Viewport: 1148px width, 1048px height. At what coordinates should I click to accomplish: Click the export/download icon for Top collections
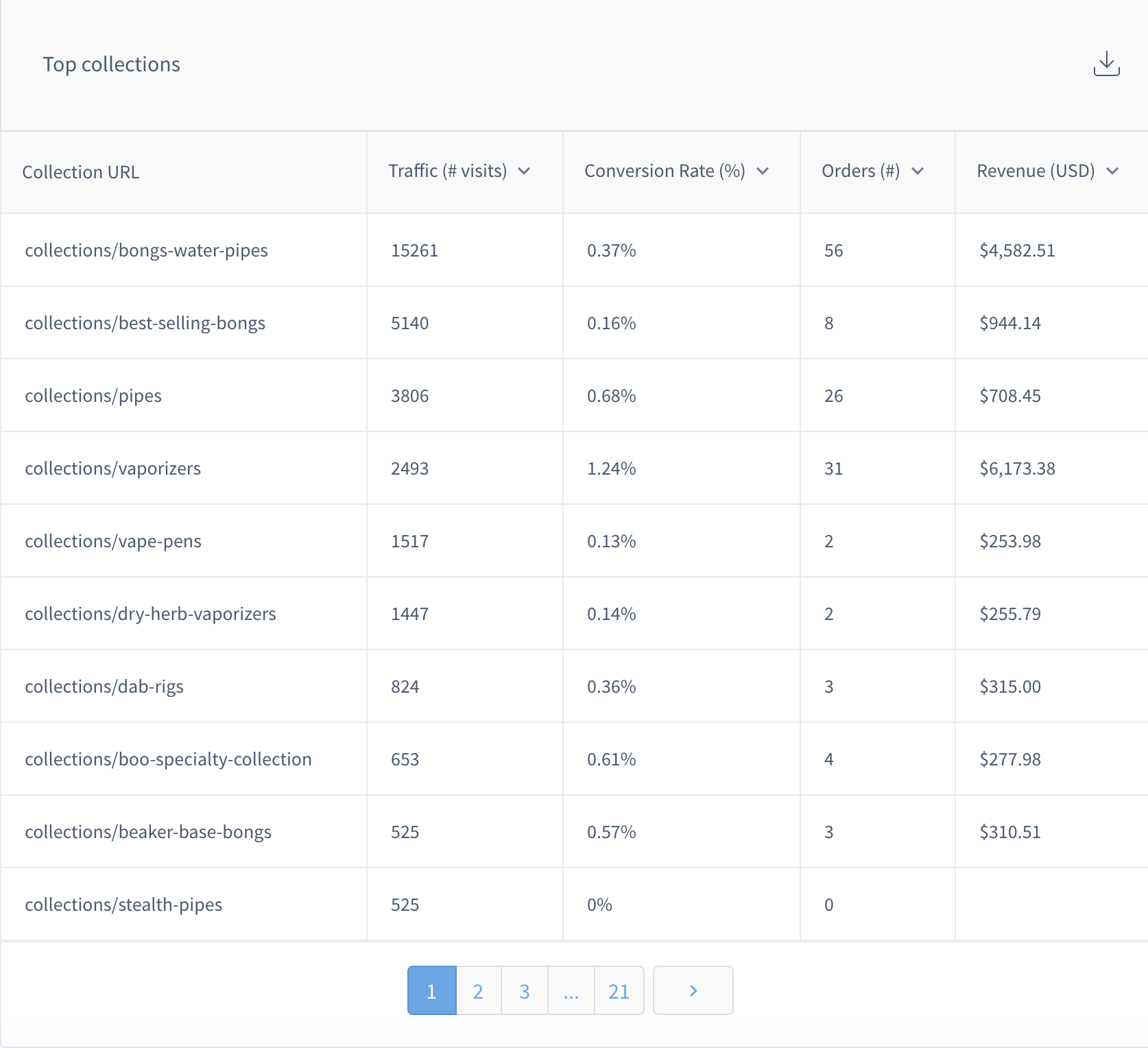[1106, 65]
